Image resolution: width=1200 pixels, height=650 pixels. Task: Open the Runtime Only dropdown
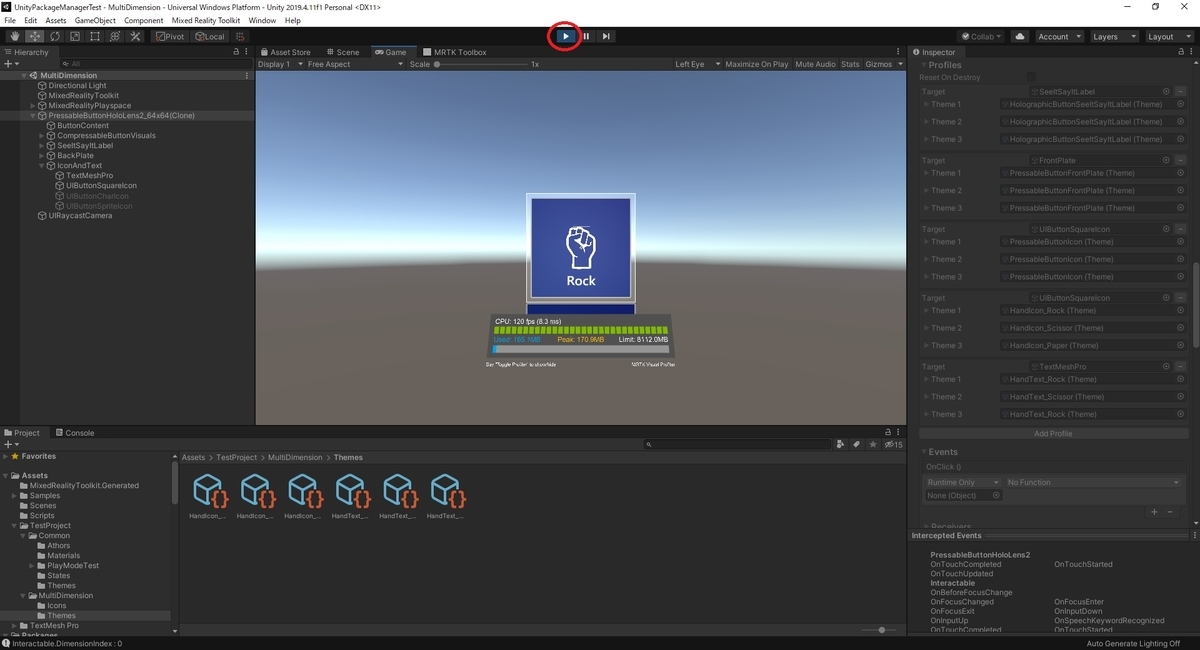click(963, 482)
